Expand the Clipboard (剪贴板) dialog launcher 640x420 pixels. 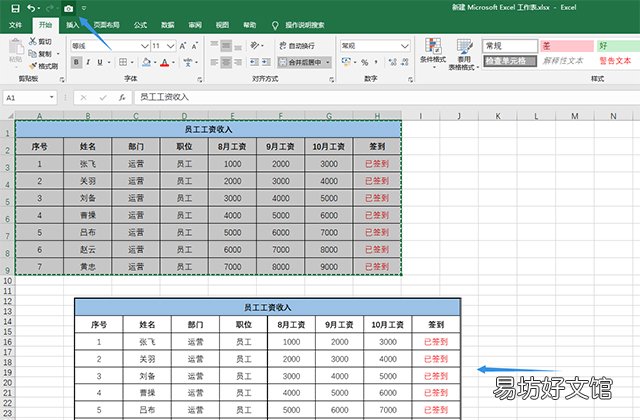(62, 80)
